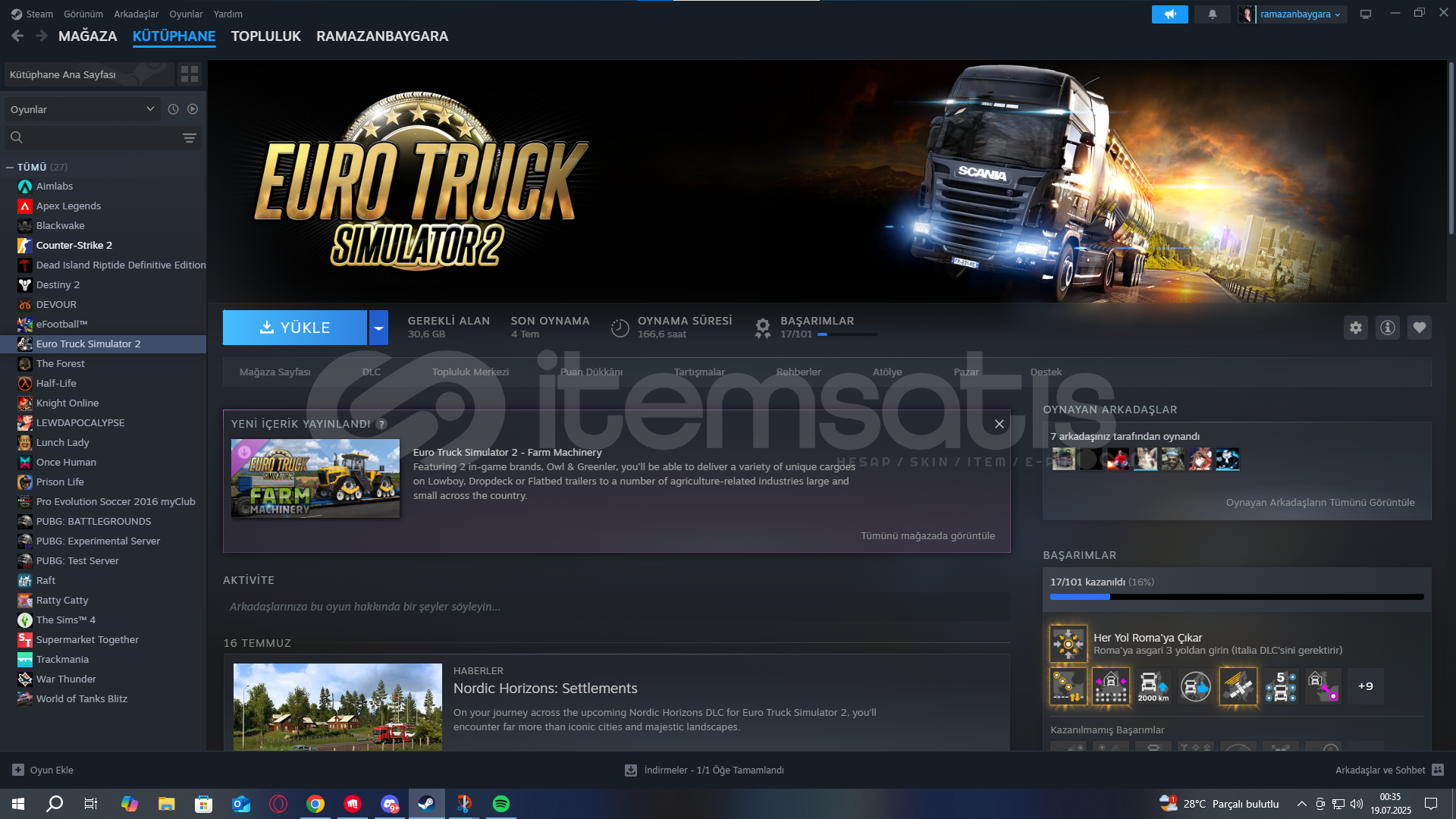Go forward with the right arrow
The width and height of the screenshot is (1456, 819).
pos(42,36)
